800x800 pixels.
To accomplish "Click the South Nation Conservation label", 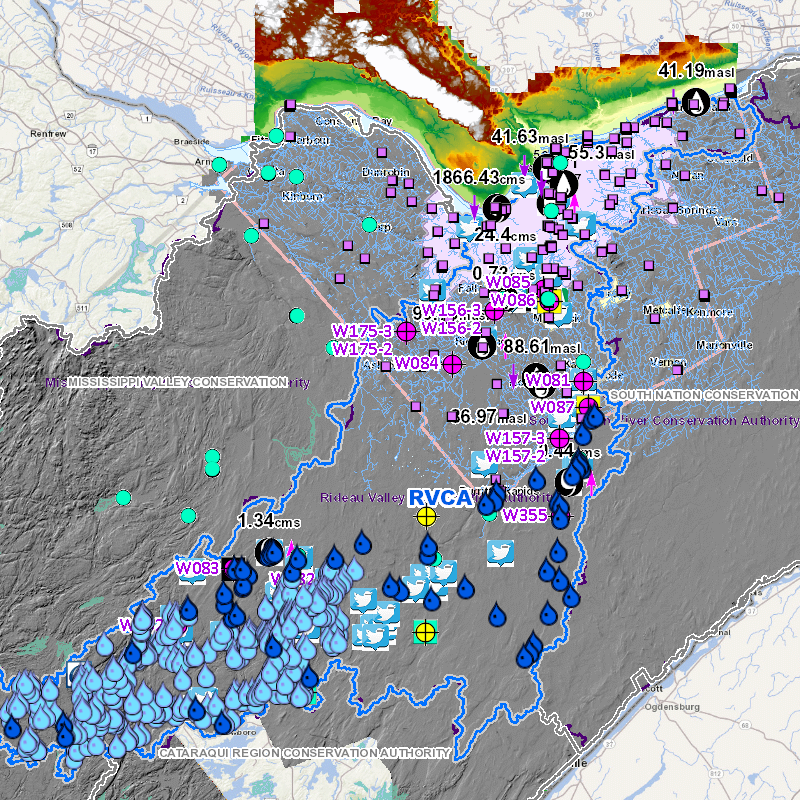I will coord(704,395).
